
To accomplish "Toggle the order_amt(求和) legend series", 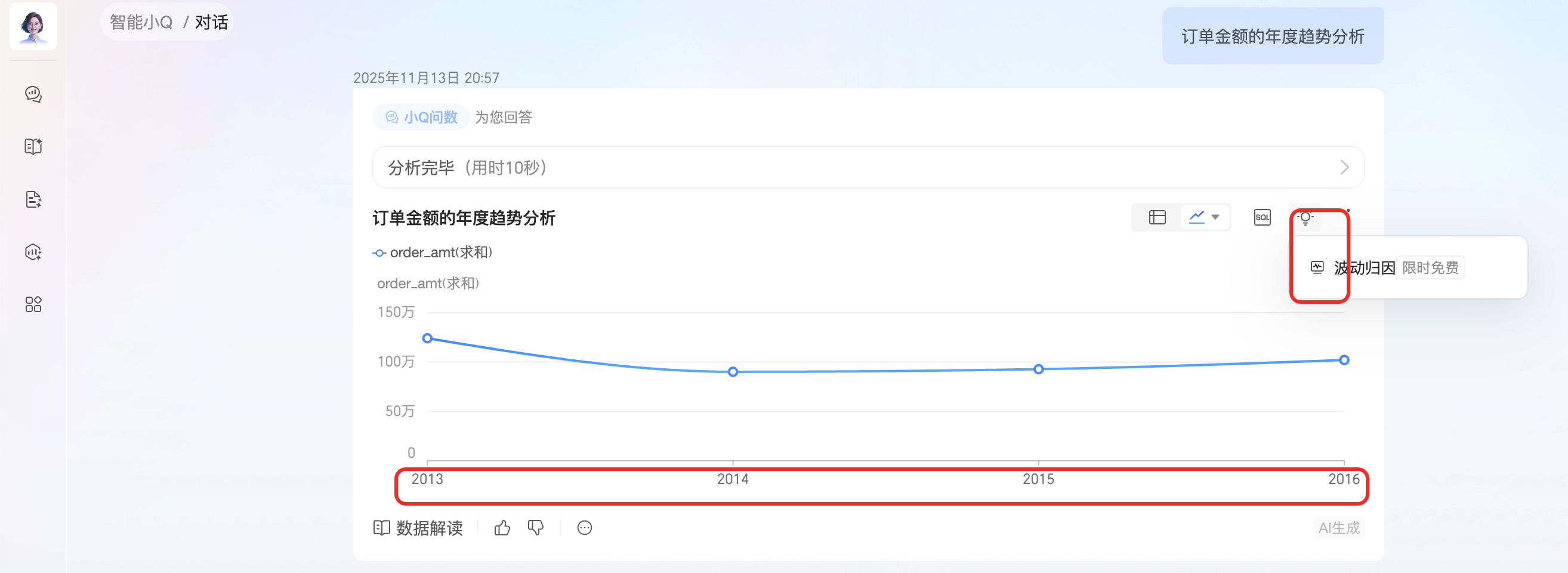I will [x=432, y=252].
